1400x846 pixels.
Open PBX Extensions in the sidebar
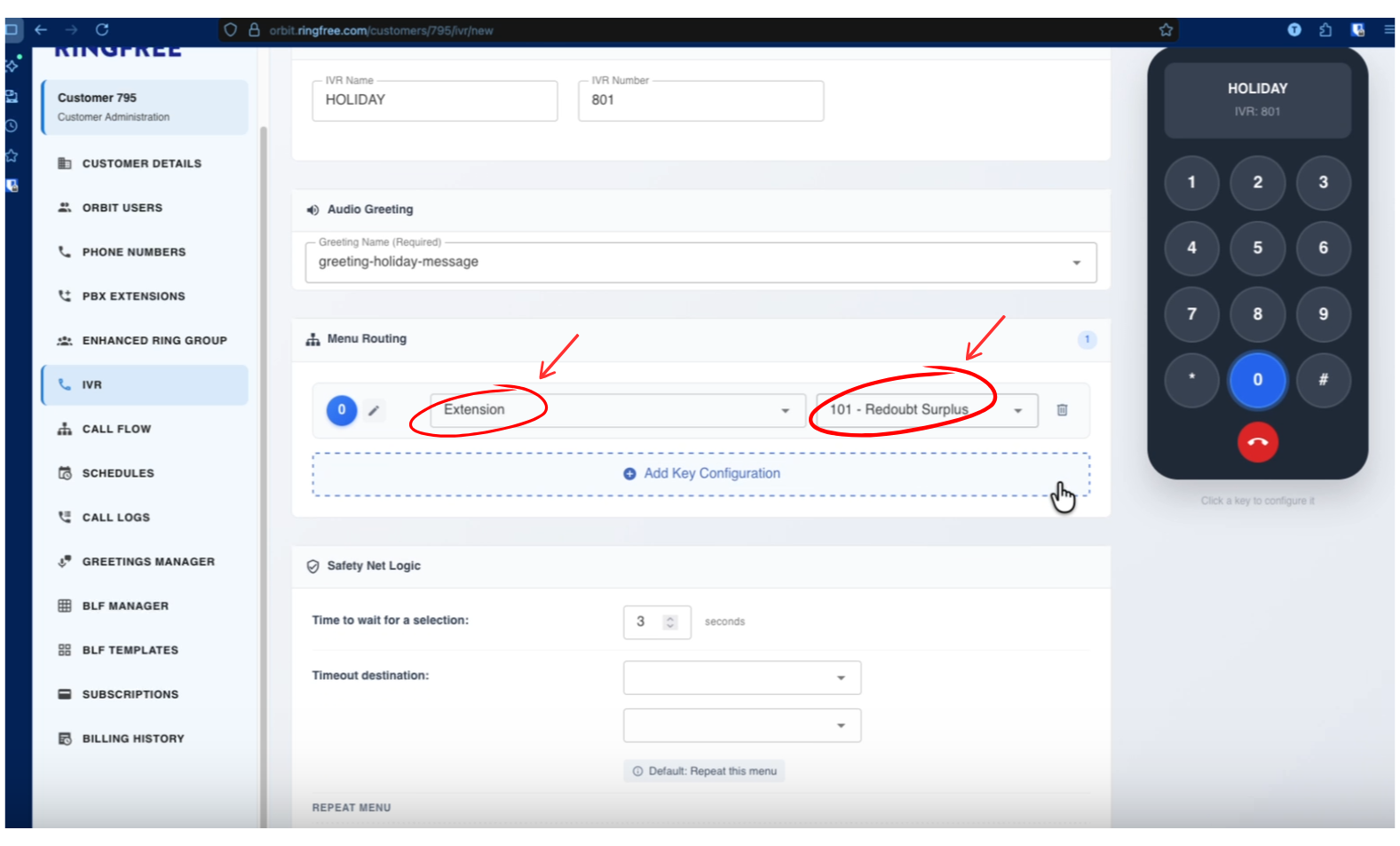click(x=133, y=296)
